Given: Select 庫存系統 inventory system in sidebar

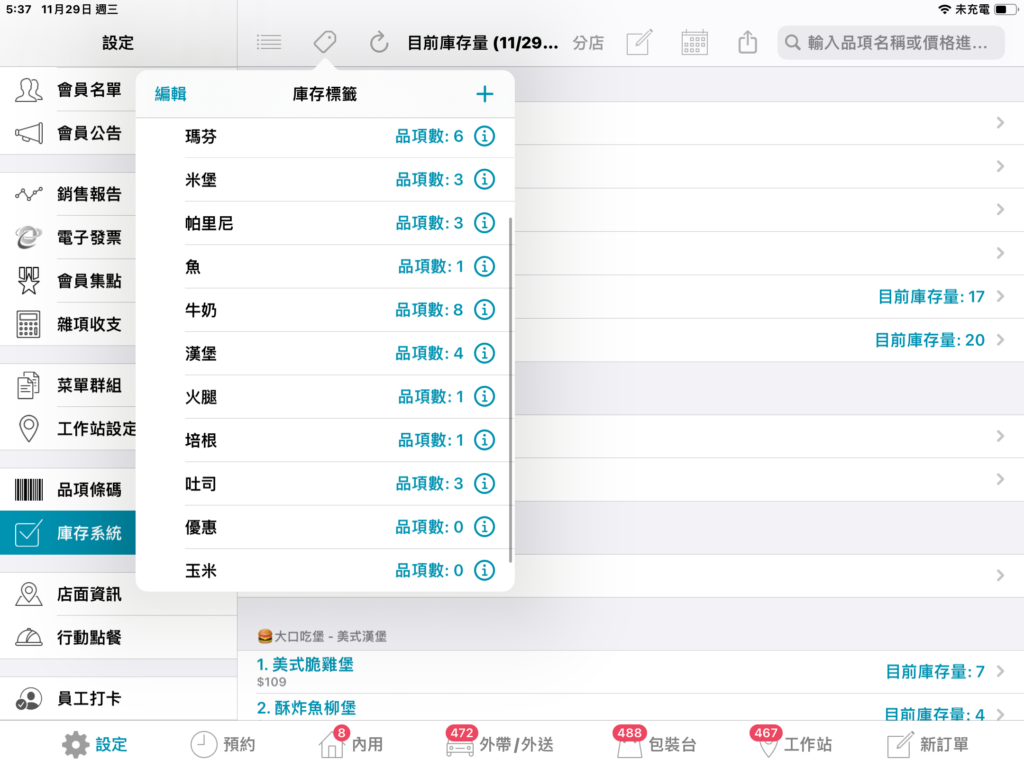Looking at the screenshot, I should pyautogui.click(x=68, y=533).
